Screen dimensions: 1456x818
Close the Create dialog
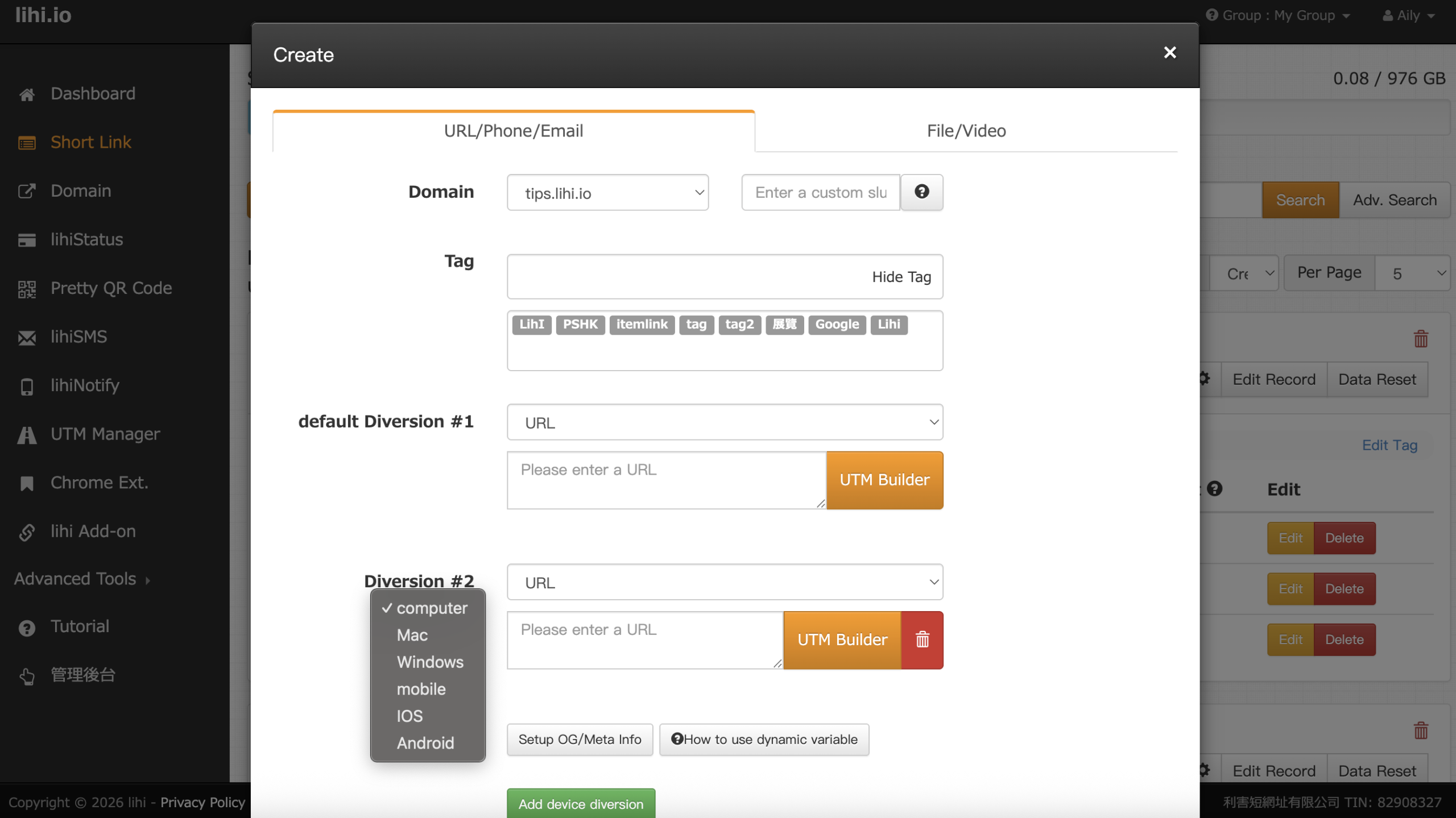pyautogui.click(x=1169, y=53)
